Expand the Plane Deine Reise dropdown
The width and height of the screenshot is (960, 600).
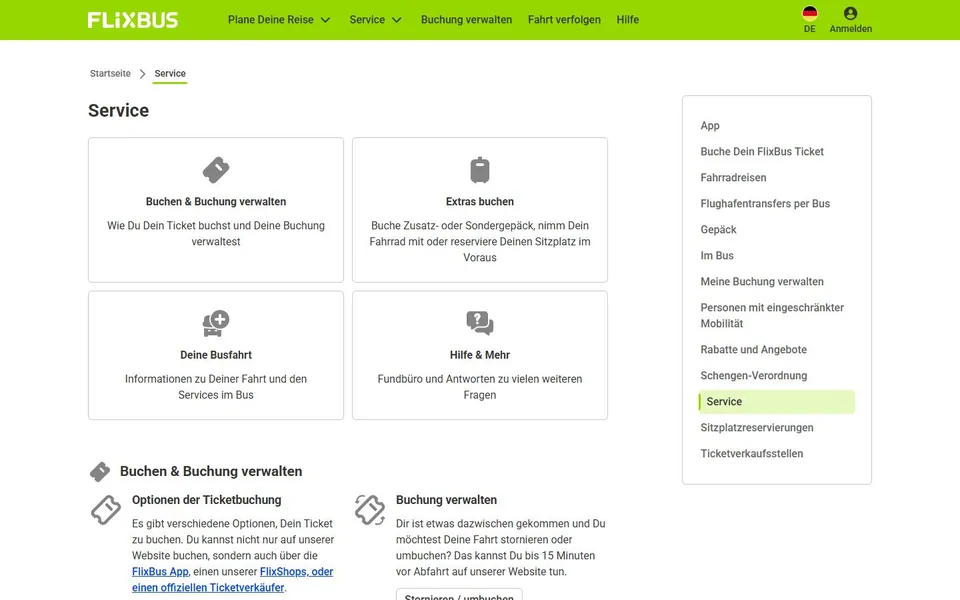279,20
